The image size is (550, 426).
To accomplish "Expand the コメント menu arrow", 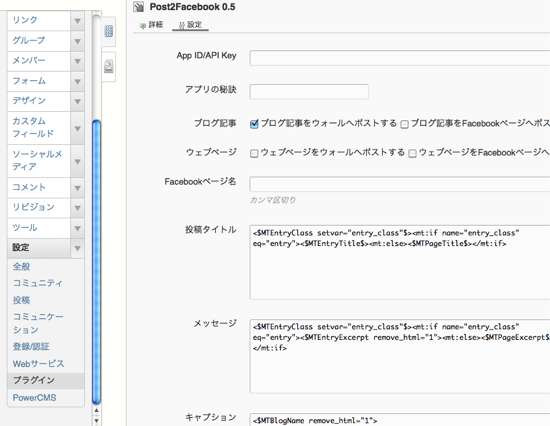I will click(78, 188).
